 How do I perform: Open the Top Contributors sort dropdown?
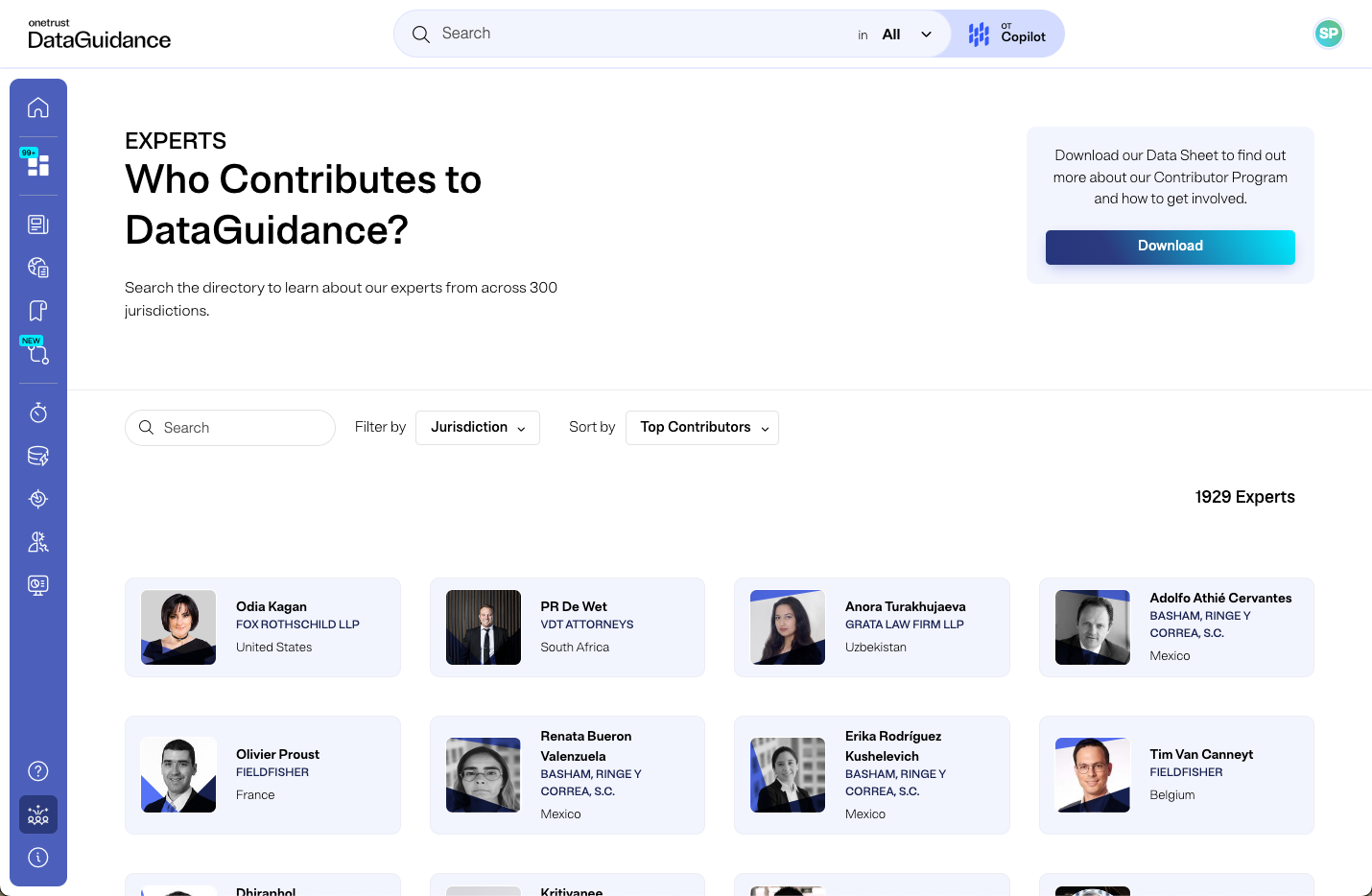tap(701, 427)
